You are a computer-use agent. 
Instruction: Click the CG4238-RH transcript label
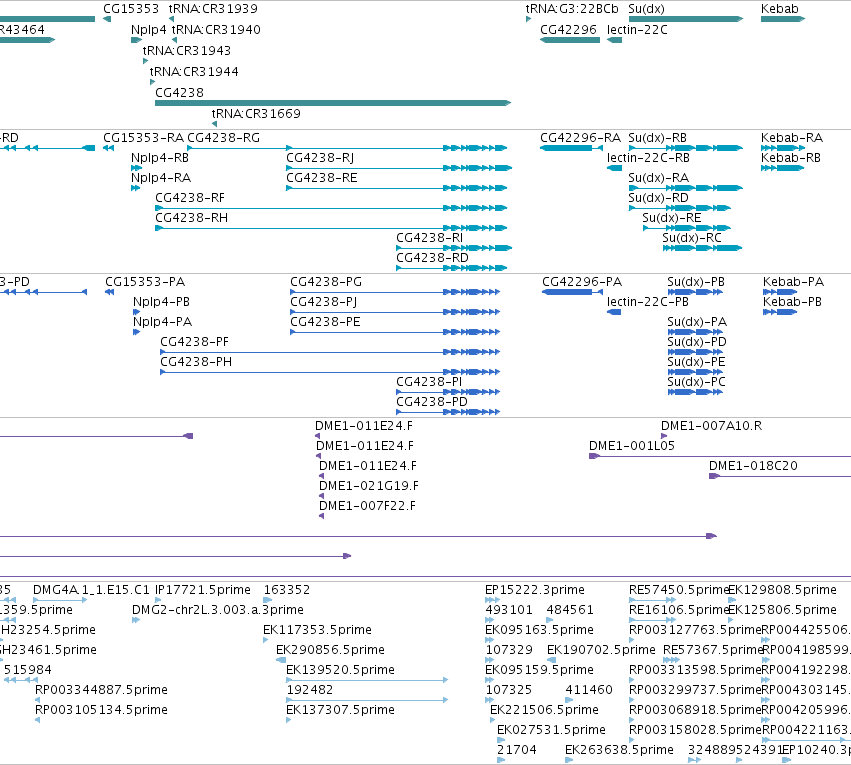point(192,218)
